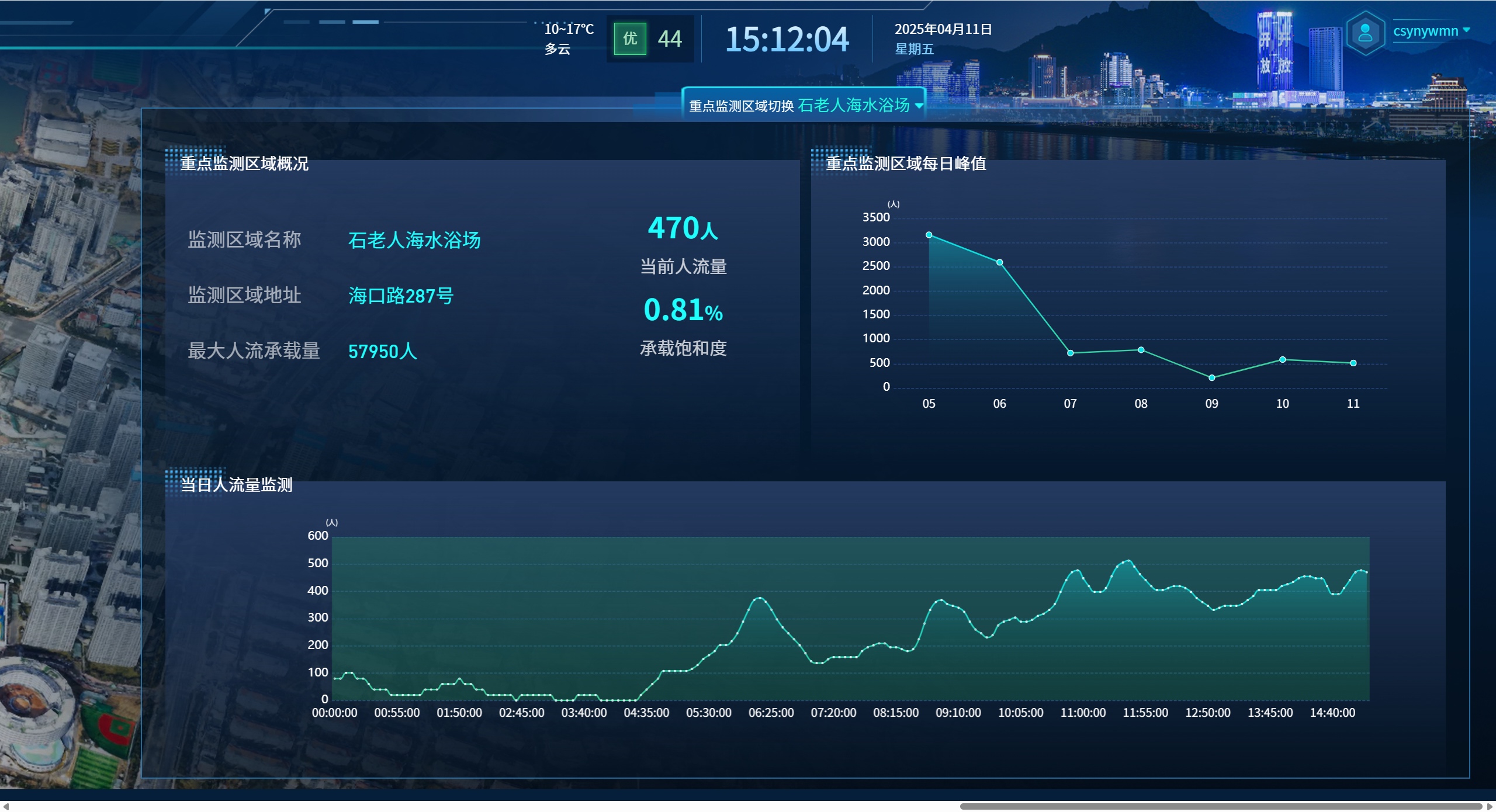Select the day 11 data point on peak chart

tap(1353, 363)
